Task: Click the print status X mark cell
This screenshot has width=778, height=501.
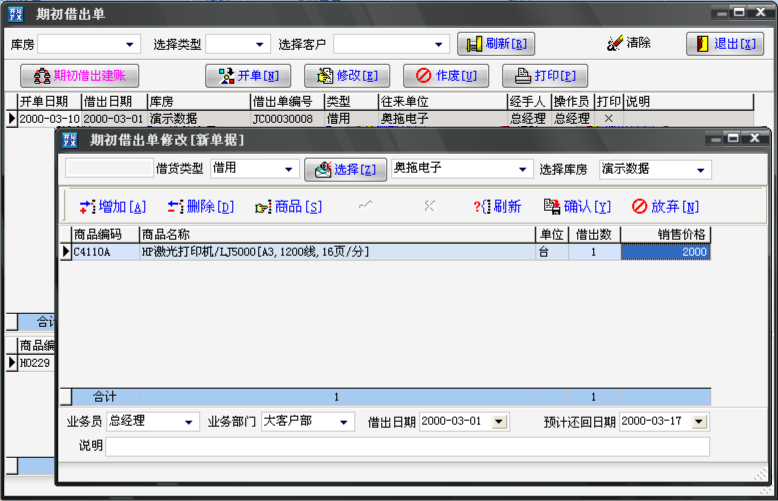Action: [608, 119]
